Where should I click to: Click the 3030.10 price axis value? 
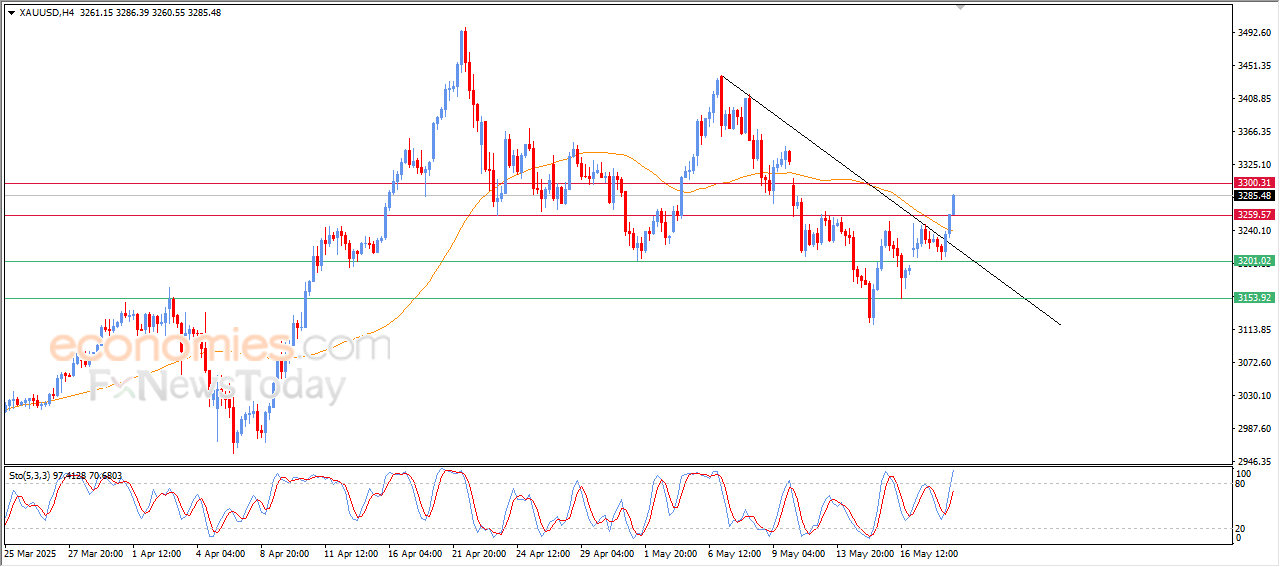coord(1257,396)
